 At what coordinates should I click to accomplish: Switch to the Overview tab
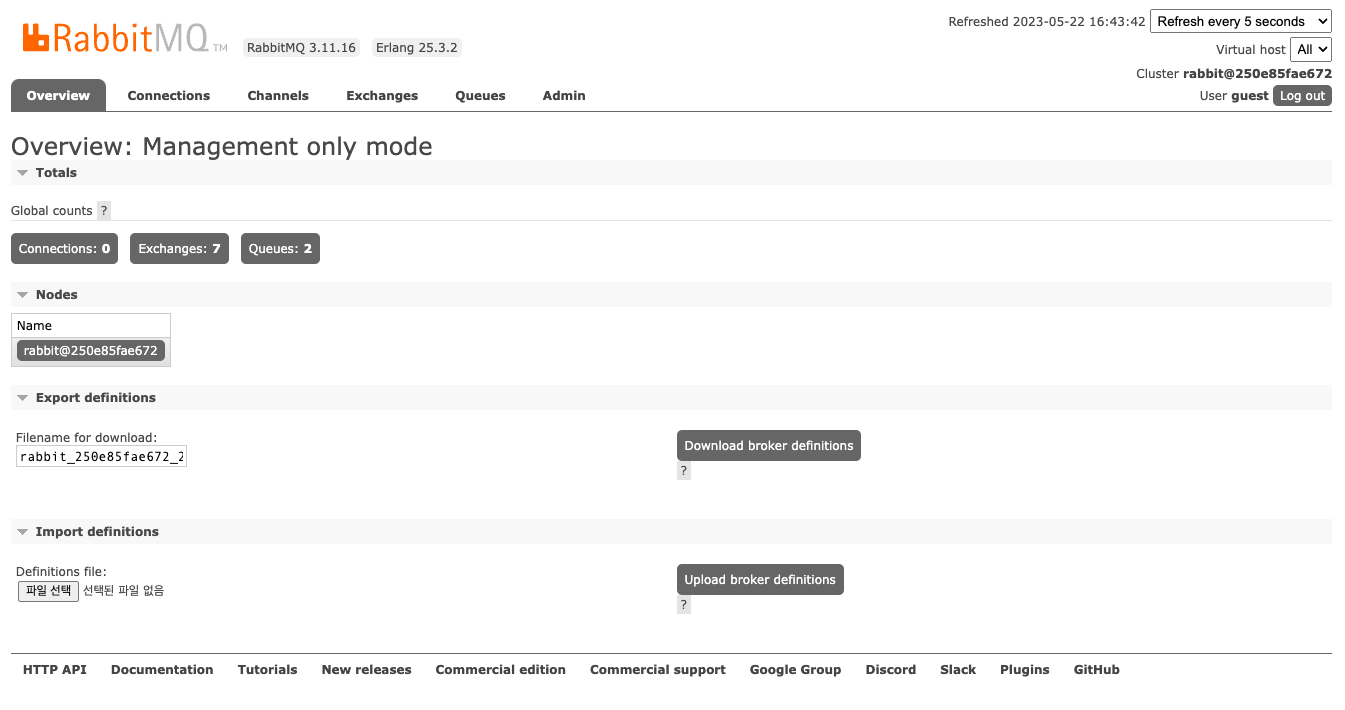58,96
